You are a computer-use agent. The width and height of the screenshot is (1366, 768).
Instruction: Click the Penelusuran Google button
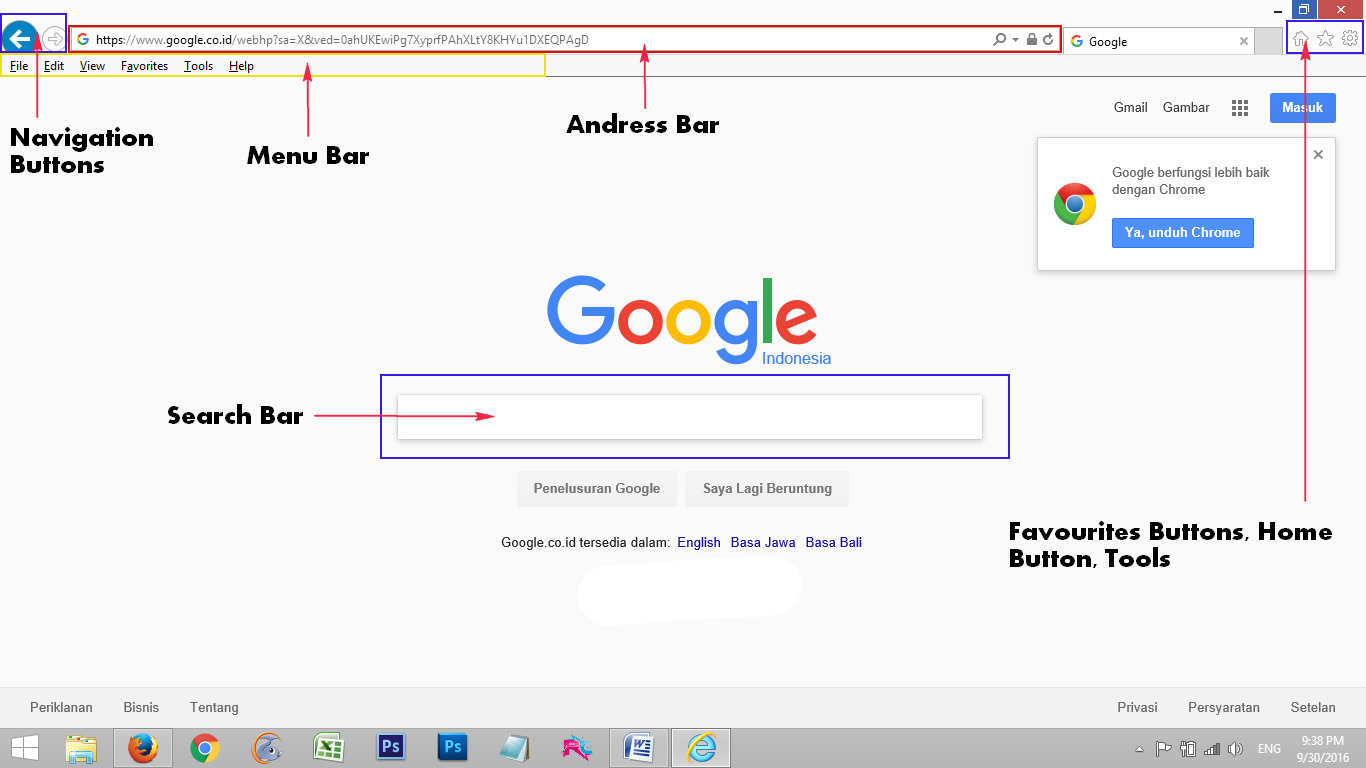pos(597,489)
